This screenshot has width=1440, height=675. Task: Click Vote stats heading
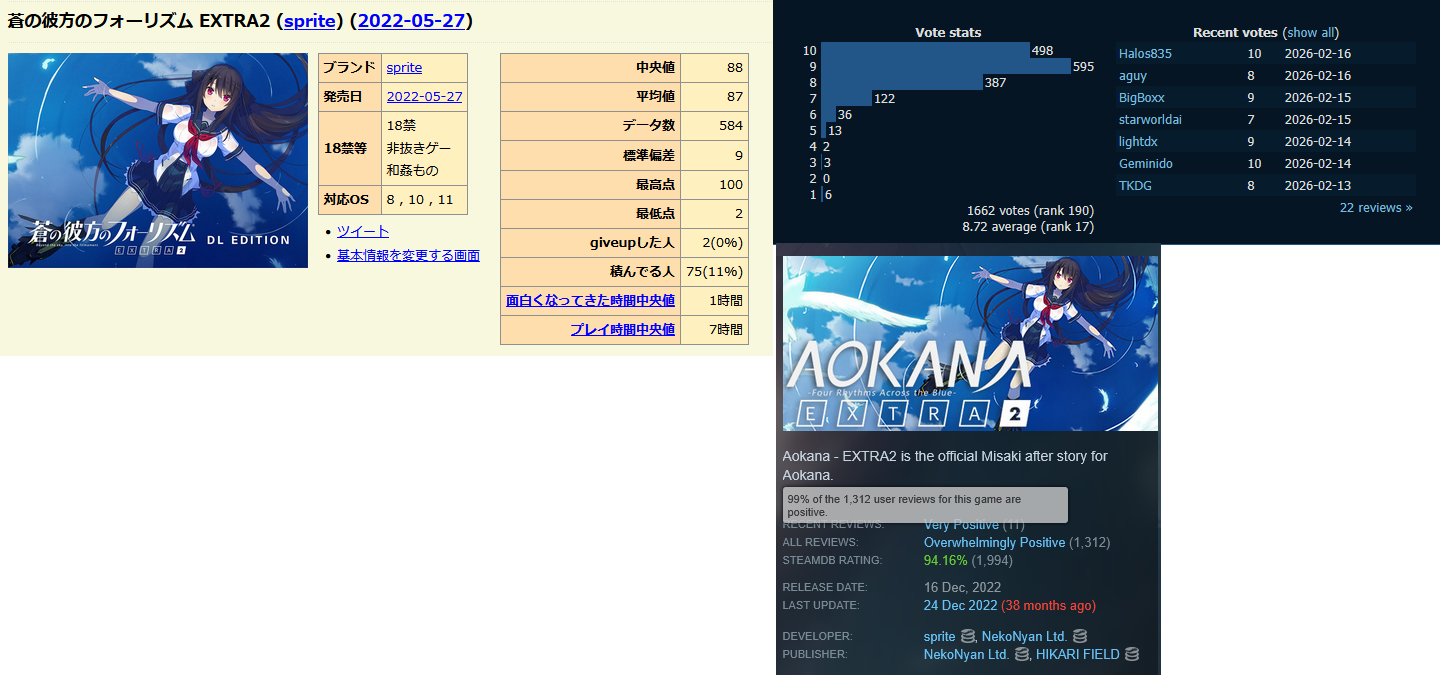[948, 33]
